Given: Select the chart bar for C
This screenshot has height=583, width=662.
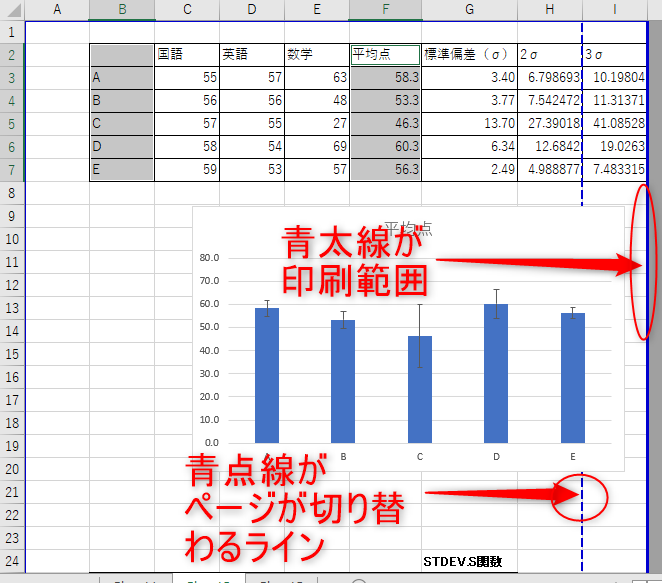Looking at the screenshot, I should 420,390.
